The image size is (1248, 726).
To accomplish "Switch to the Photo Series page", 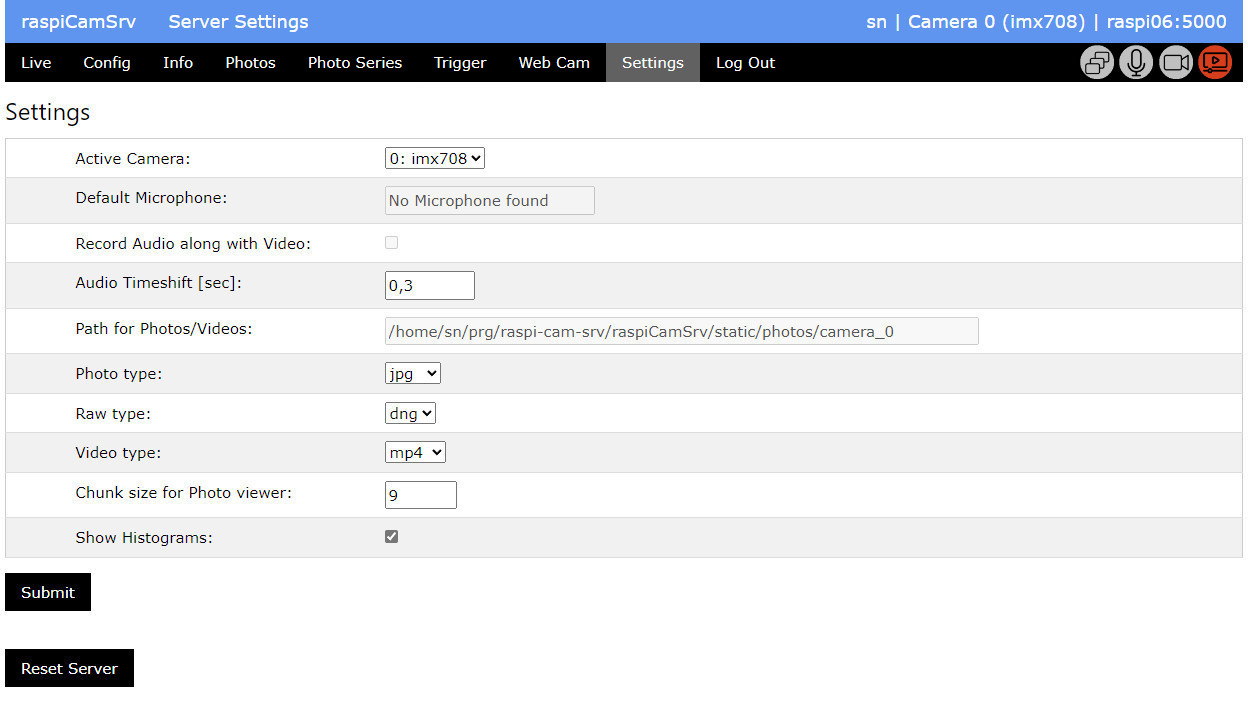I will pos(355,62).
